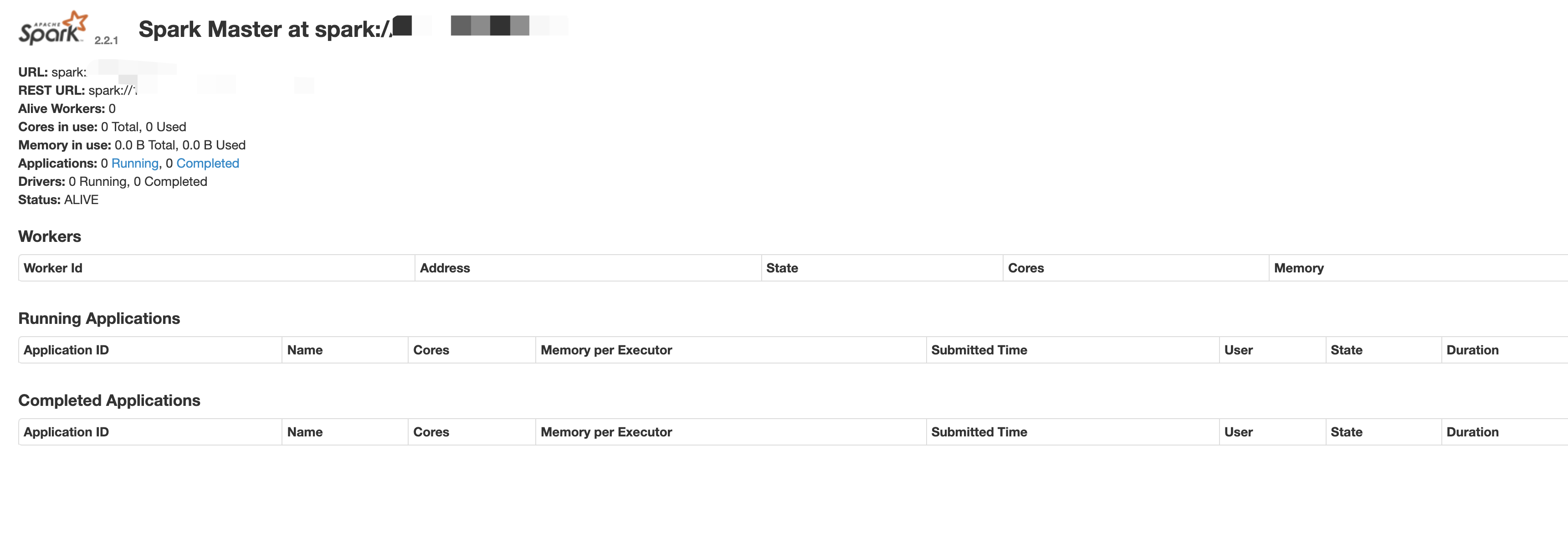Sort Running Applications by Submitted Time

[979, 350]
